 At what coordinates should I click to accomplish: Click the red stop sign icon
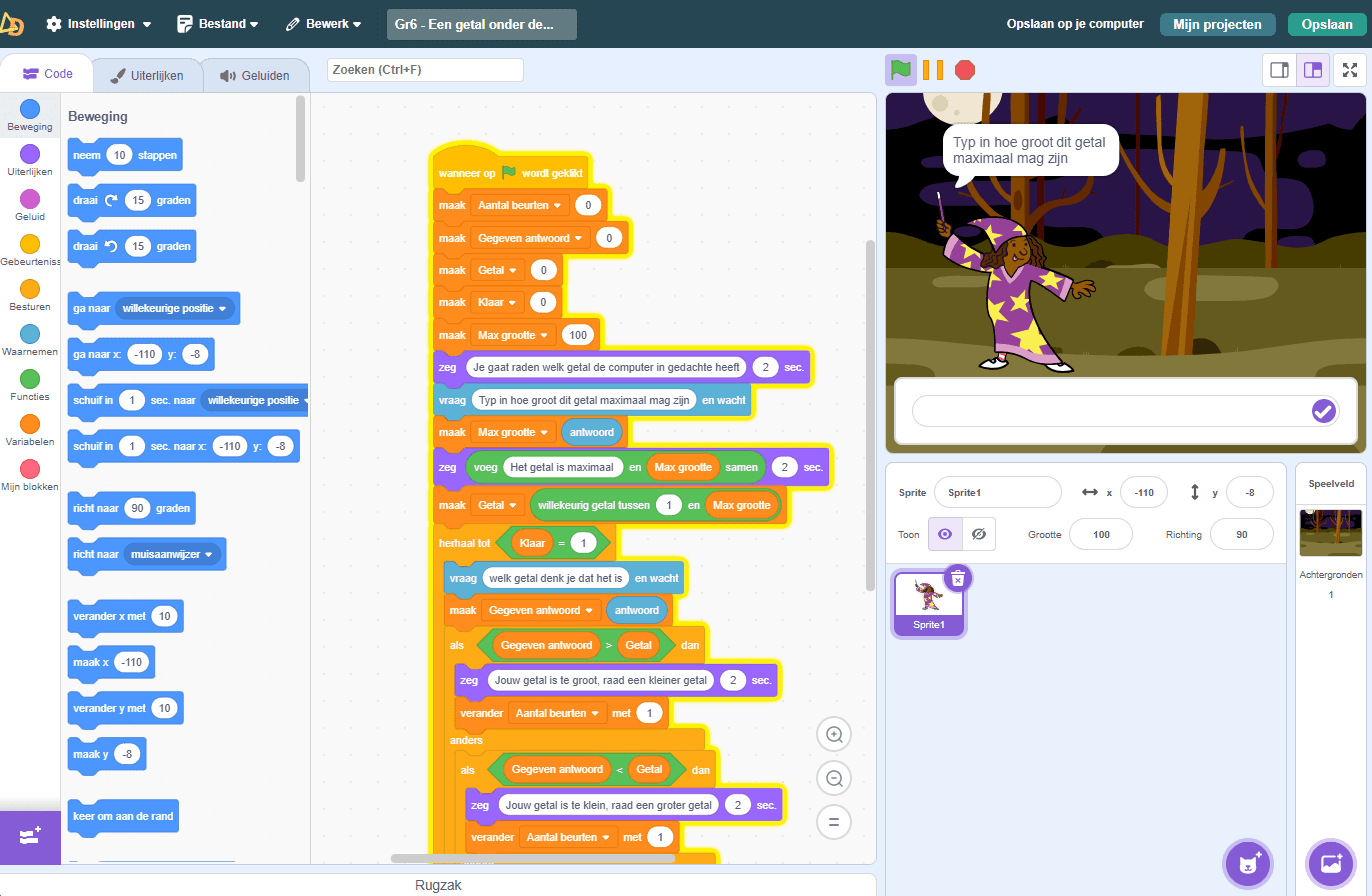click(965, 70)
